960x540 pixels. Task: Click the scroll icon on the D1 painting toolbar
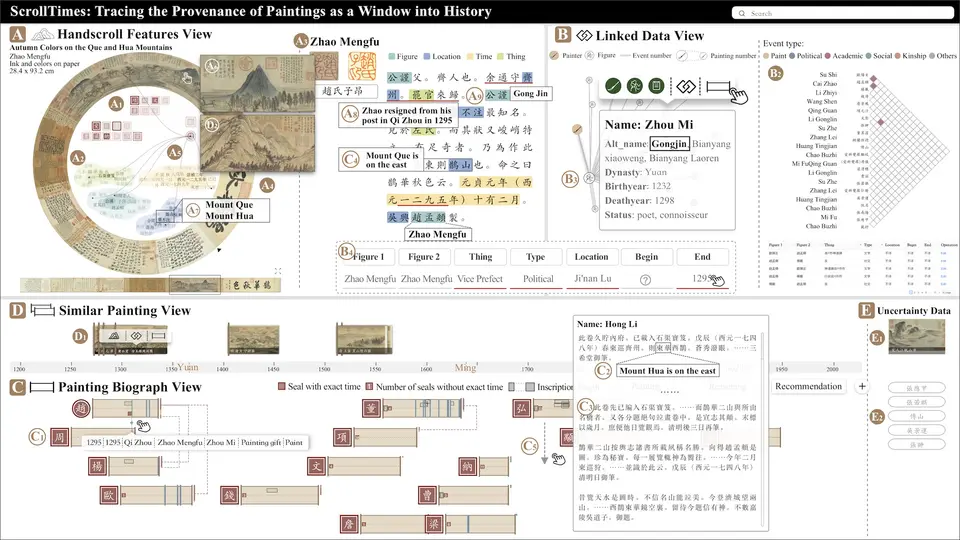point(159,336)
